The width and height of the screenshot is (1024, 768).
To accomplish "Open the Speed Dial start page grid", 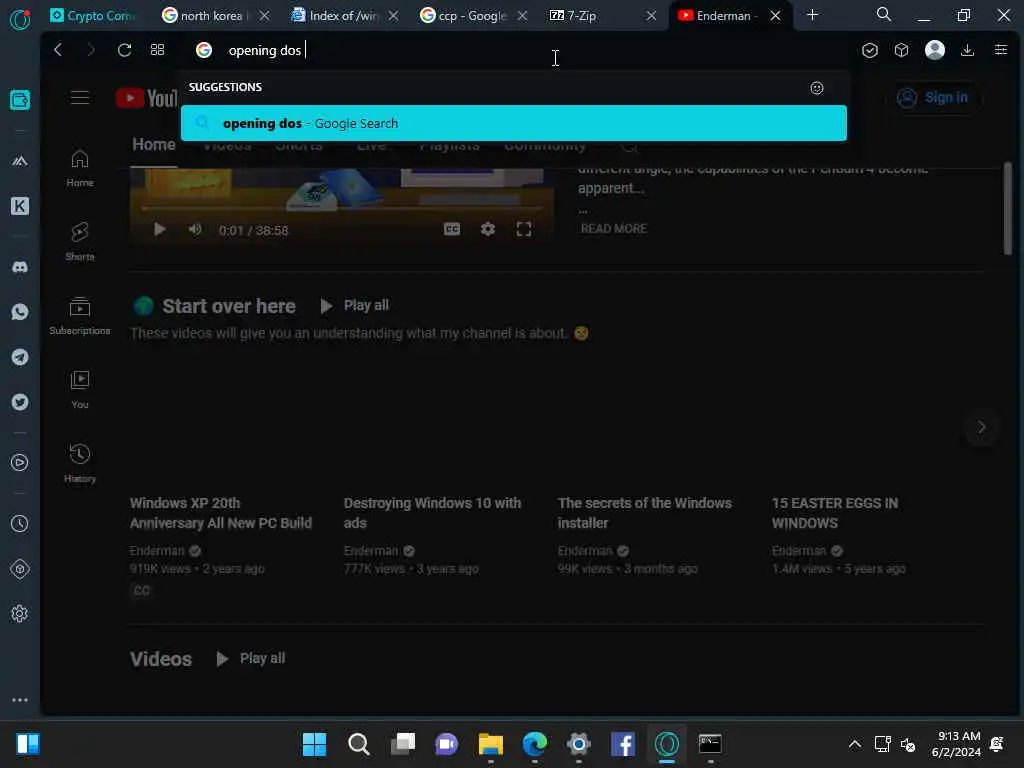I will 157,50.
